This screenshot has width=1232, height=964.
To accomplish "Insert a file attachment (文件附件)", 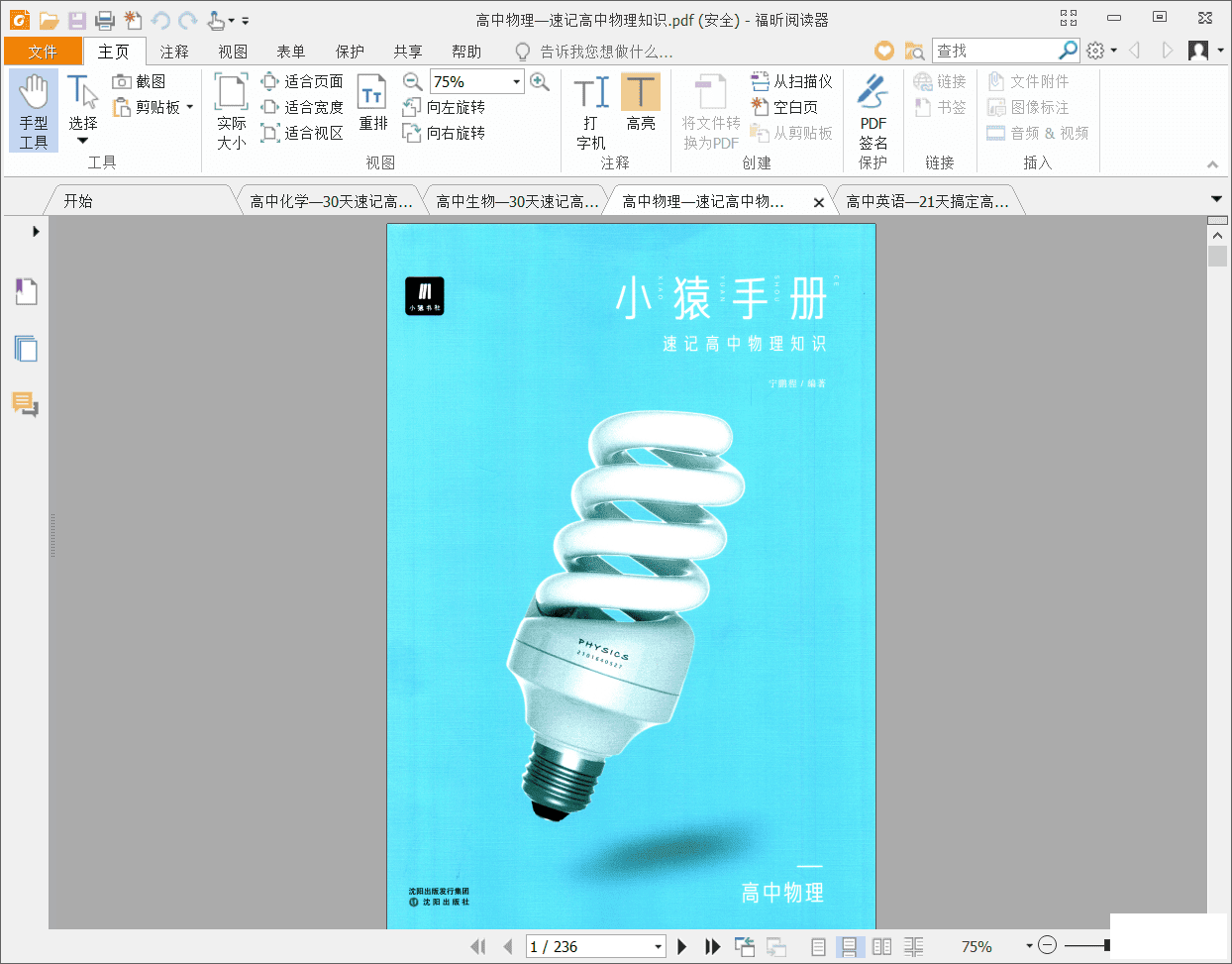I will pos(1028,81).
